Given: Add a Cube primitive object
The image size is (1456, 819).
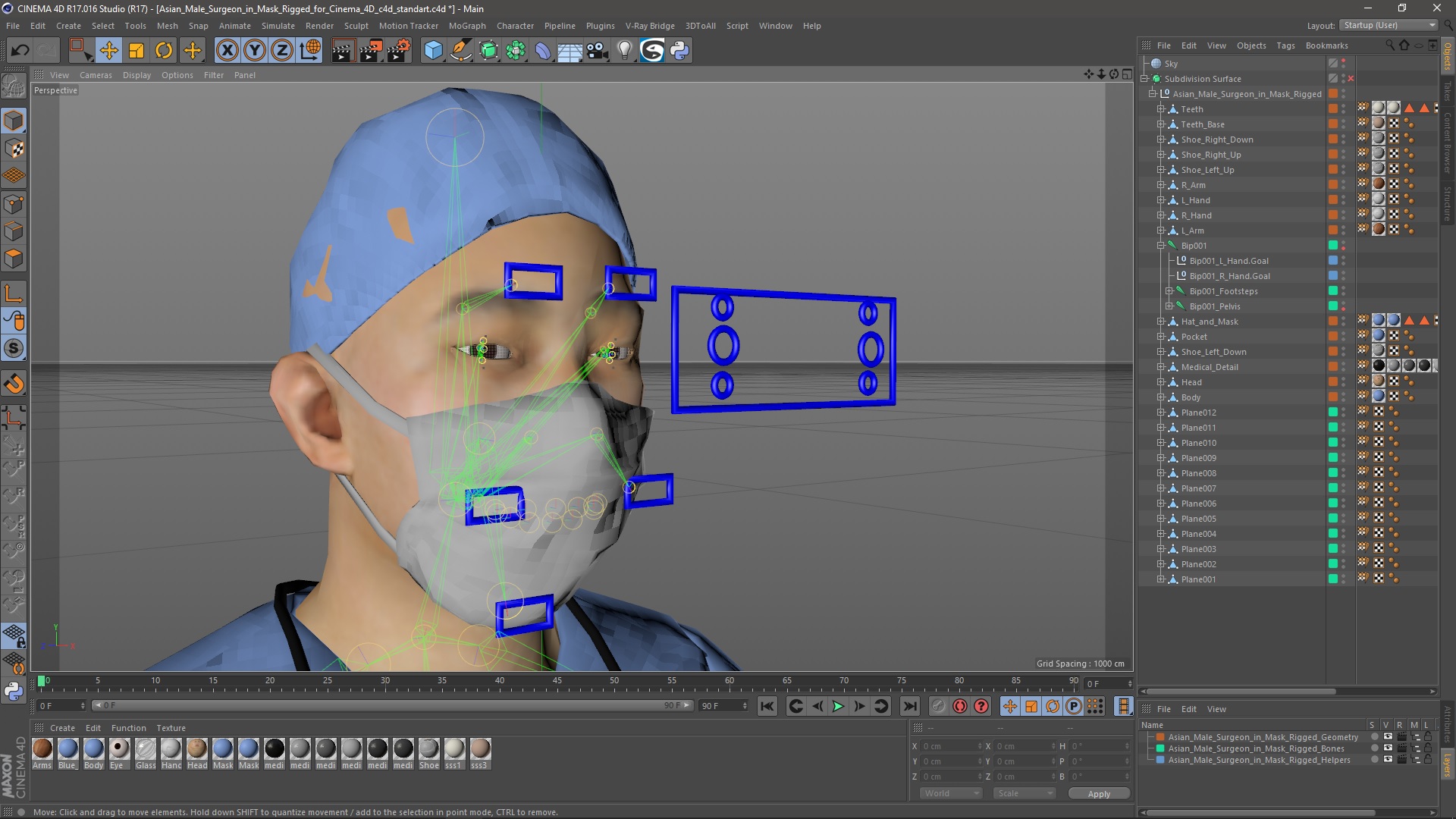Looking at the screenshot, I should pyautogui.click(x=433, y=51).
